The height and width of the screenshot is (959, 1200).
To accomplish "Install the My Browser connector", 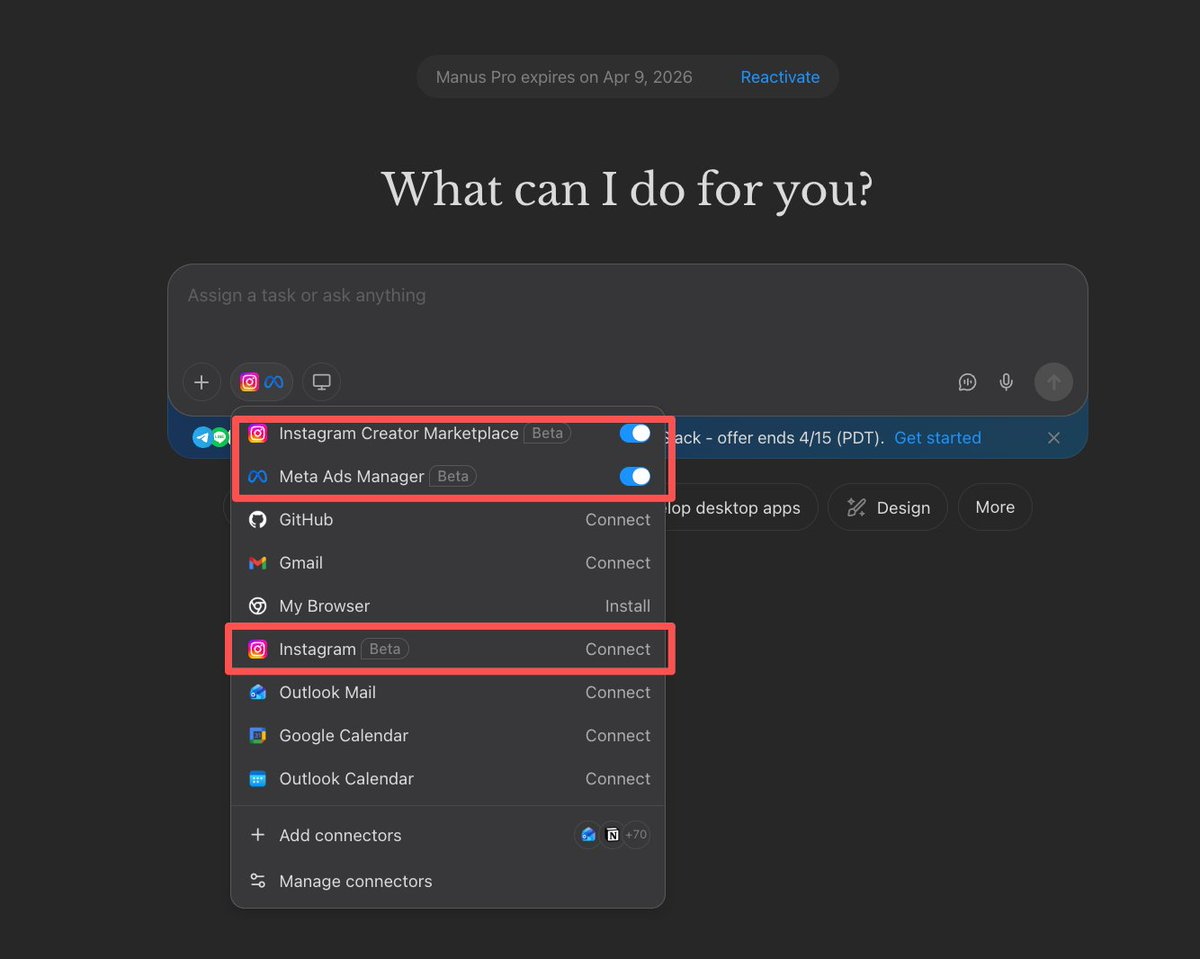I will (628, 606).
